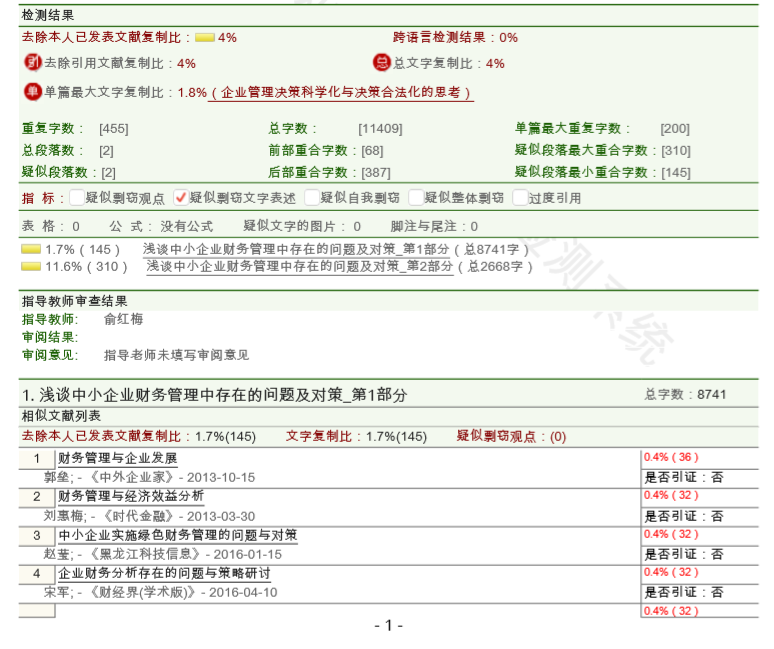Click 文字复制比：1.7%(145) text
Image resolution: width=774 pixels, height=649 pixels.
coord(356,436)
